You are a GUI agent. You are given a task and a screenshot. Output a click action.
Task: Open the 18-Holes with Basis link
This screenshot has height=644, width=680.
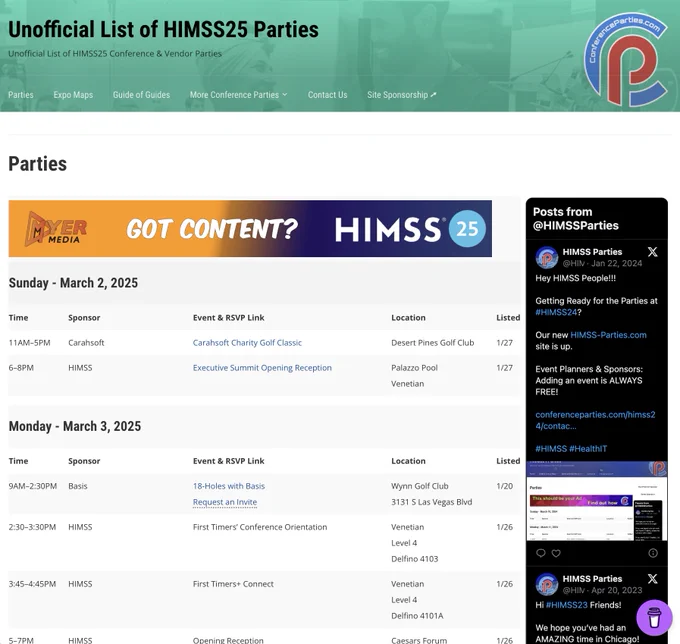coord(229,486)
